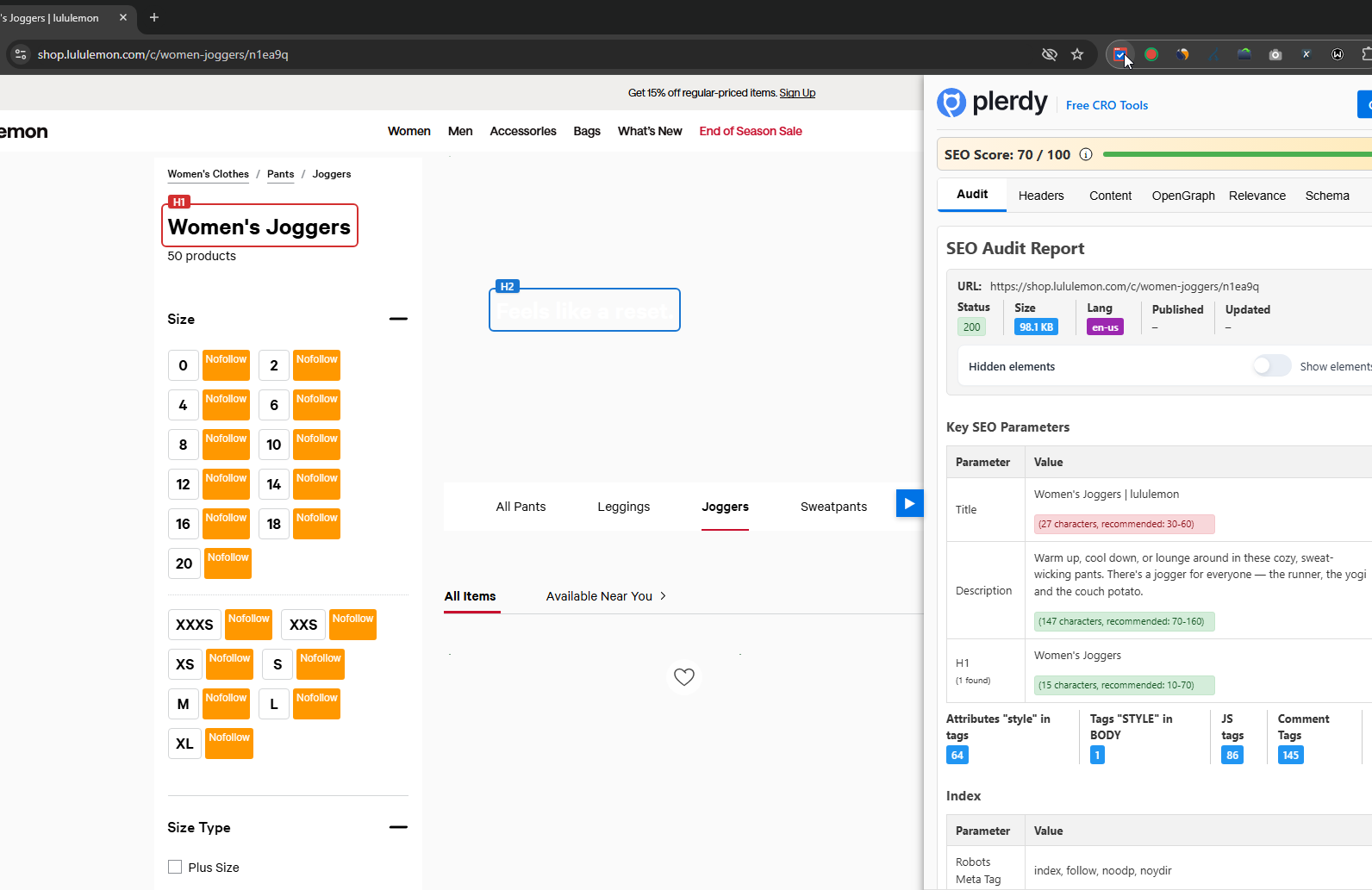This screenshot has height=890, width=1372.
Task: Filter by size 6
Action: coord(274,405)
